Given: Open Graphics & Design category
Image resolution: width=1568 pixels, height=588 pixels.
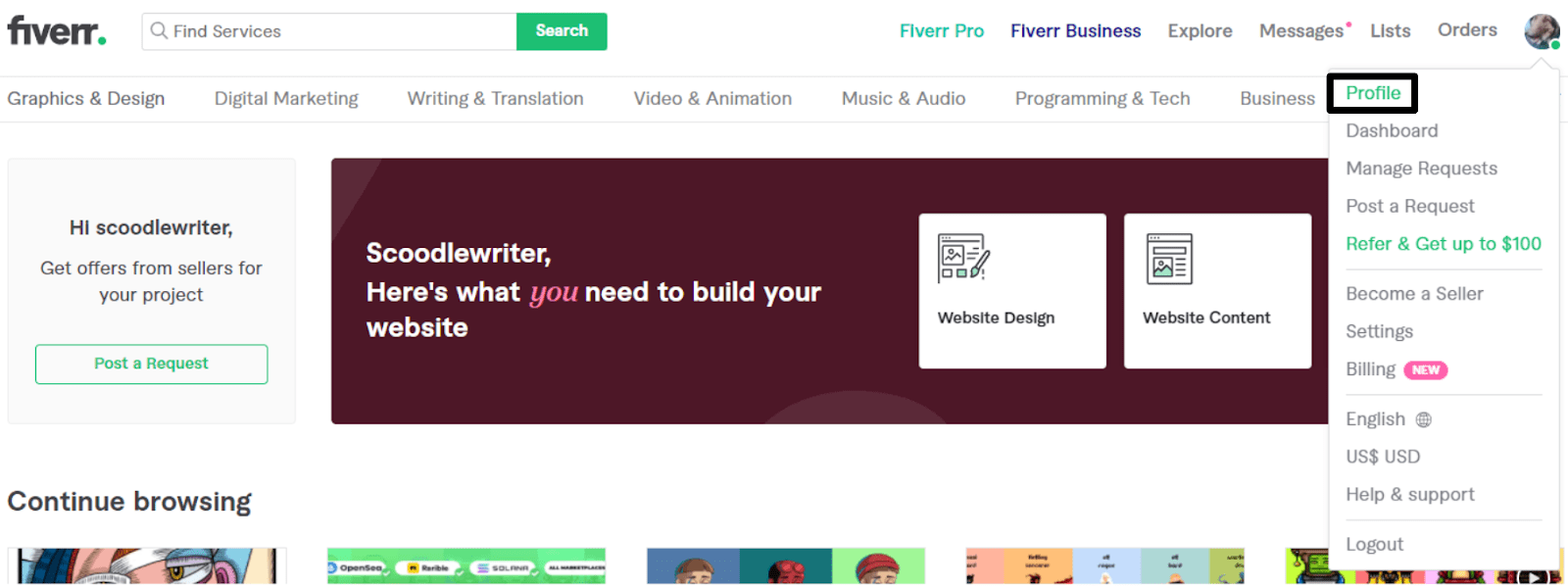Looking at the screenshot, I should point(86,99).
